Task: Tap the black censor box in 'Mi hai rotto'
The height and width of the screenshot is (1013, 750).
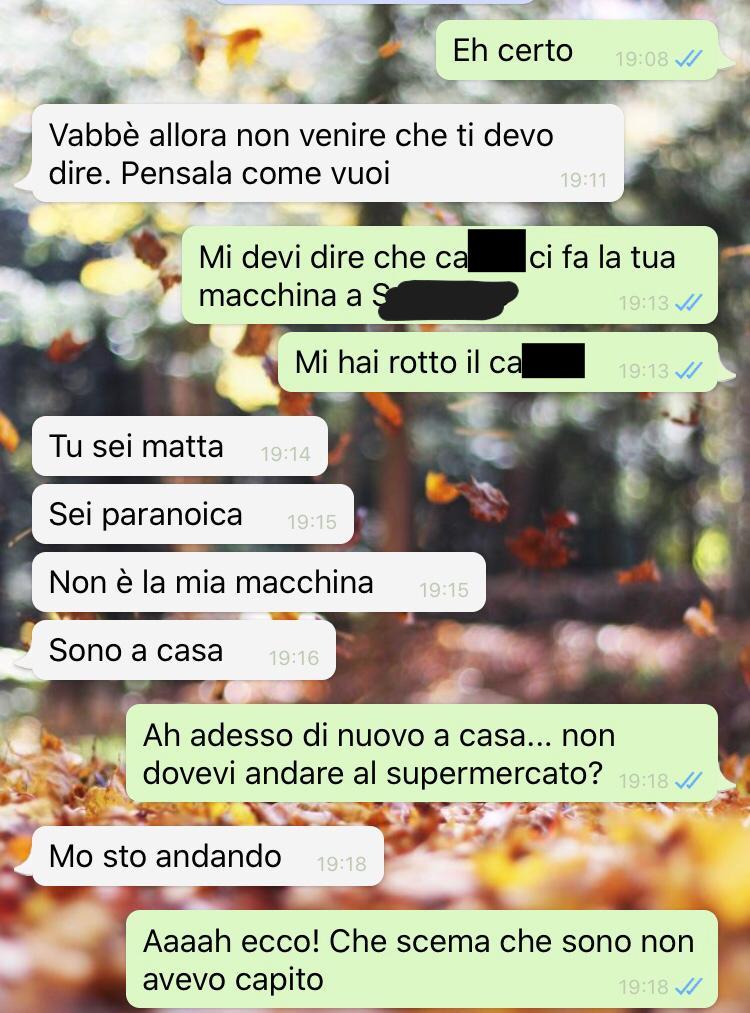Action: (x=553, y=360)
